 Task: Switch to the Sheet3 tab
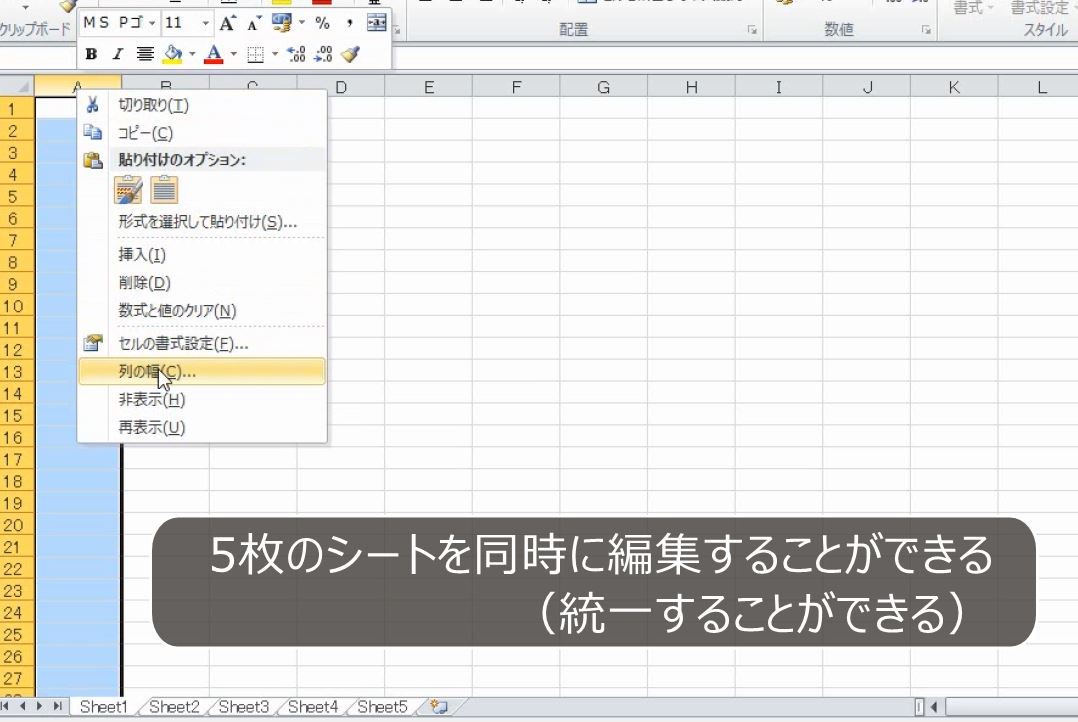coord(242,706)
